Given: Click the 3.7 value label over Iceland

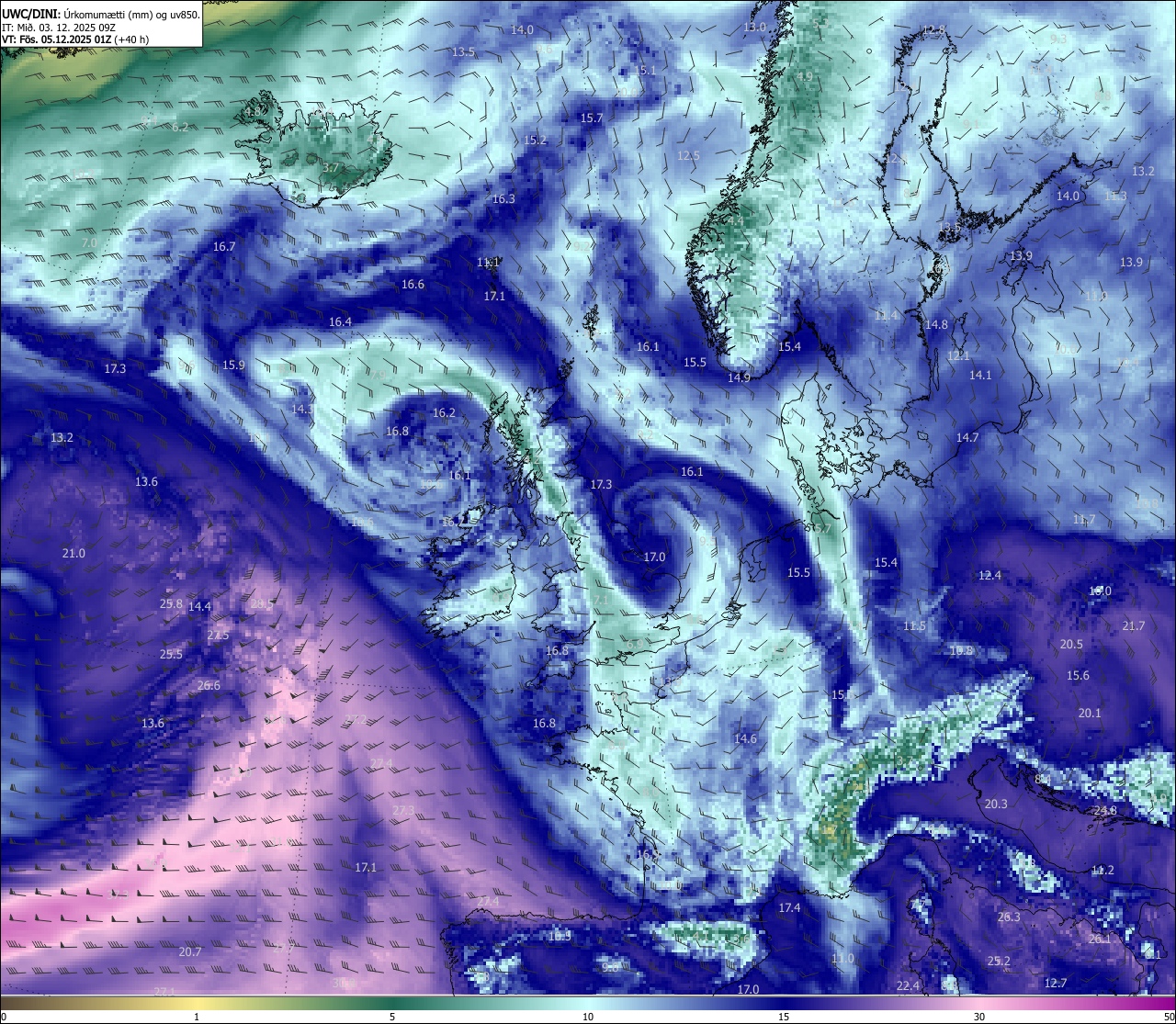Looking at the screenshot, I should pos(332,168).
